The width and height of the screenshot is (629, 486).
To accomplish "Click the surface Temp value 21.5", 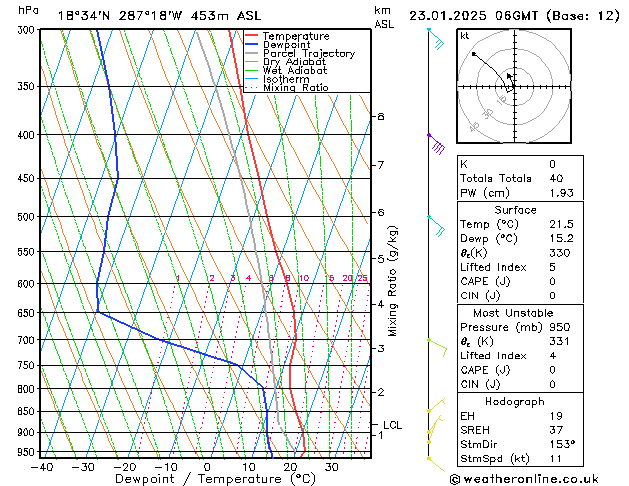I will 561,224.
